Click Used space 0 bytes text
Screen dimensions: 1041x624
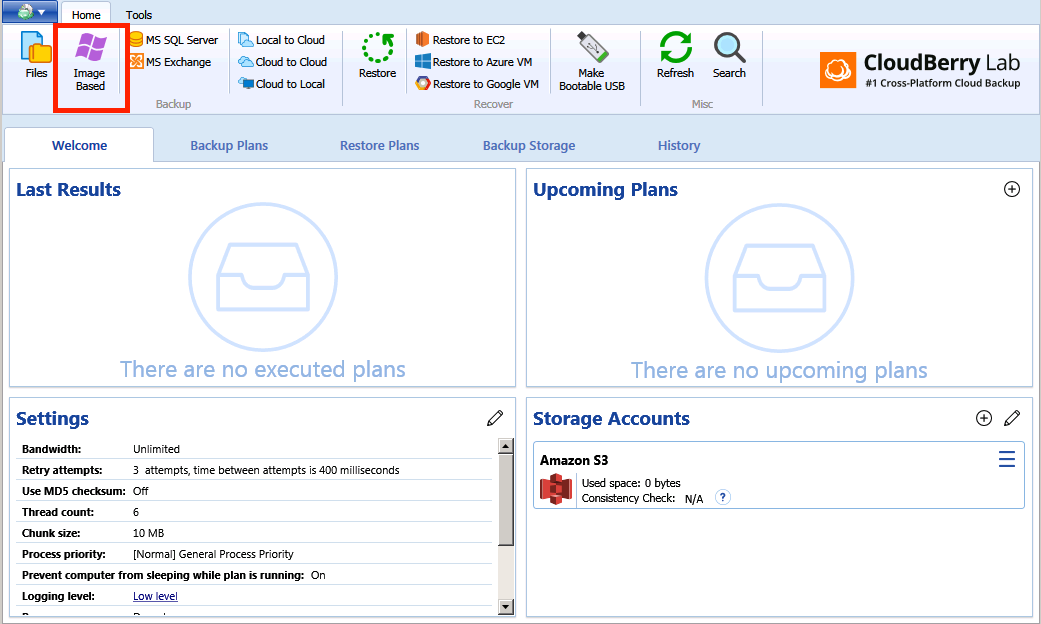[631, 483]
